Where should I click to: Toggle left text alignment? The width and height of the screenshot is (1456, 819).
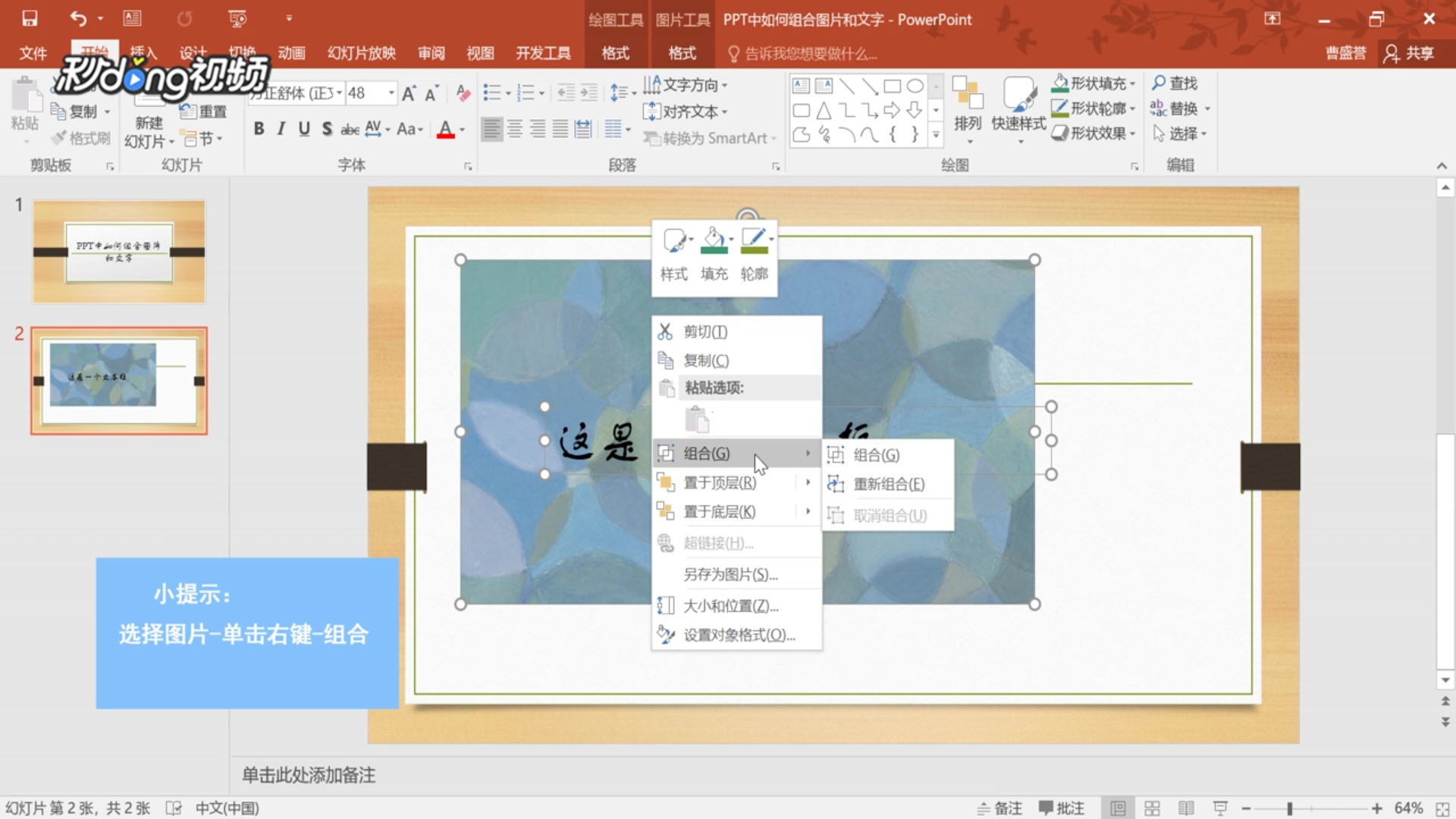point(492,129)
